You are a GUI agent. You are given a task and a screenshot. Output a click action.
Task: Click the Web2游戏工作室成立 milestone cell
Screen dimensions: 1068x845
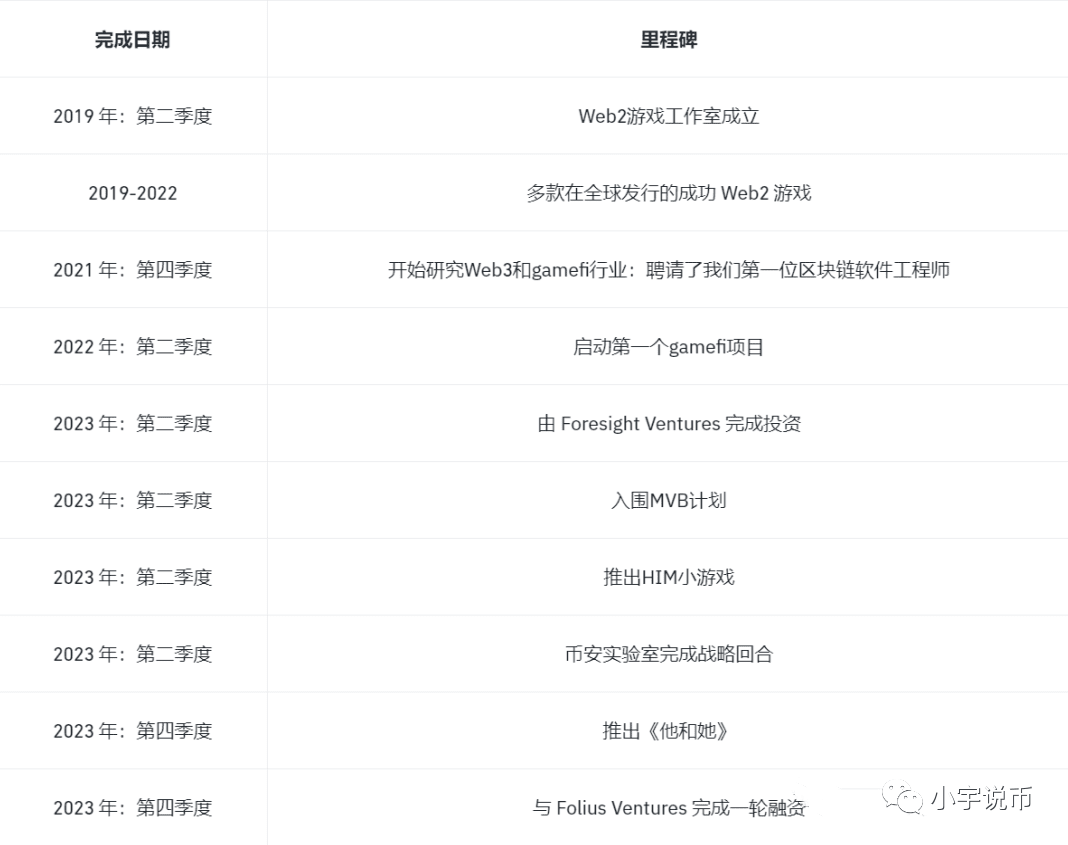pos(667,115)
